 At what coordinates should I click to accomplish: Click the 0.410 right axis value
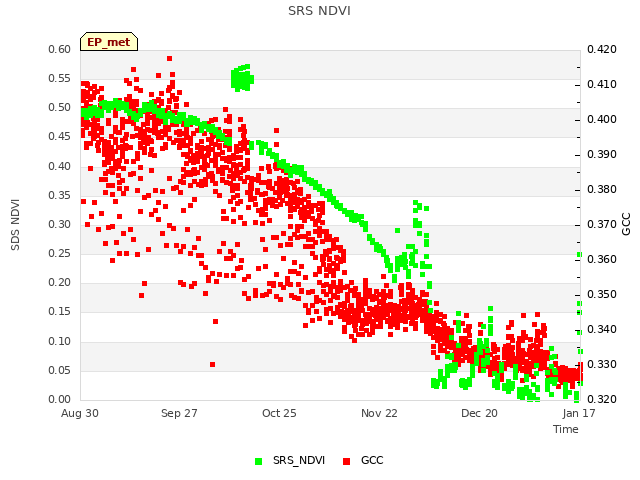tap(602, 84)
